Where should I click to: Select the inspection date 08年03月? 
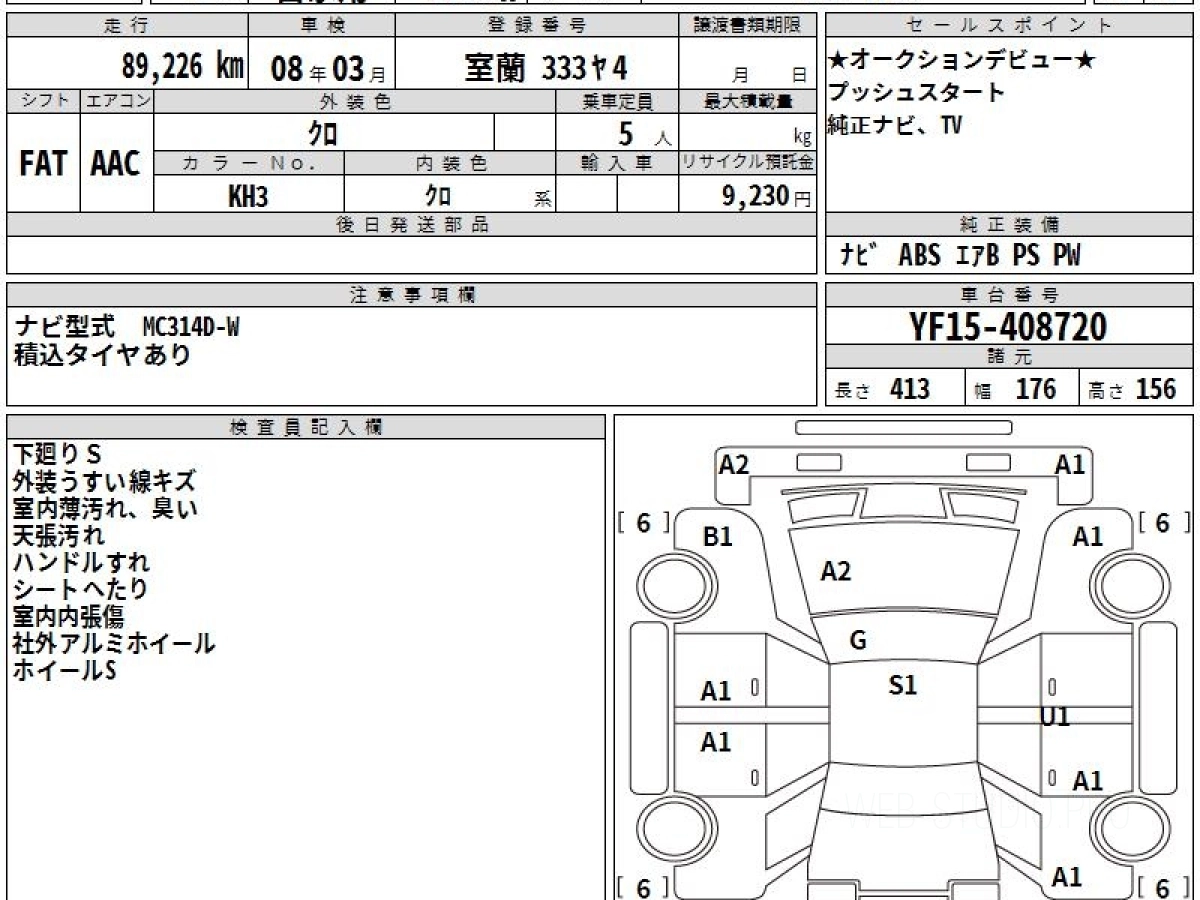(x=328, y=68)
